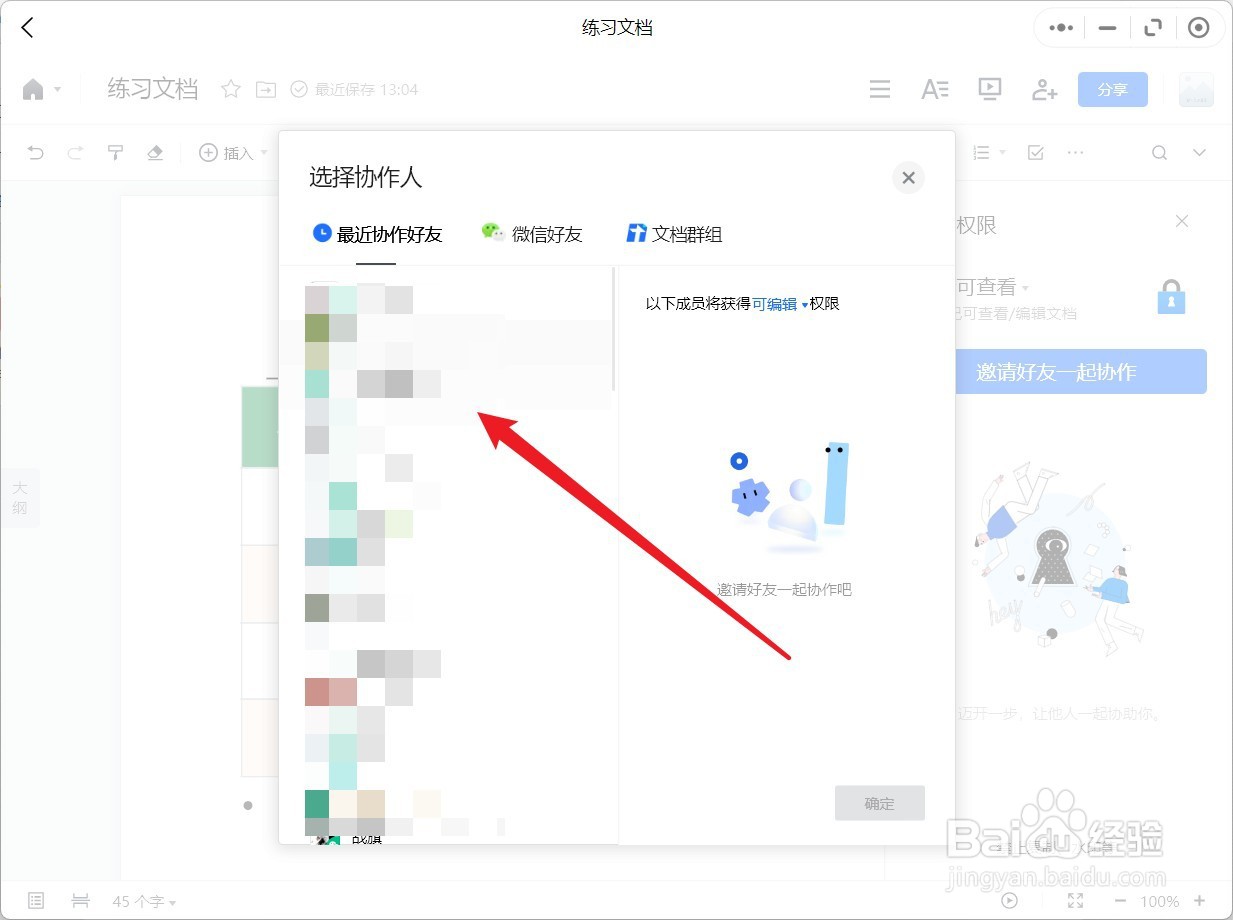Screen dimensions: 1233x920
Task: Expand the dropdown arrow next to home icon
Action: (x=57, y=90)
